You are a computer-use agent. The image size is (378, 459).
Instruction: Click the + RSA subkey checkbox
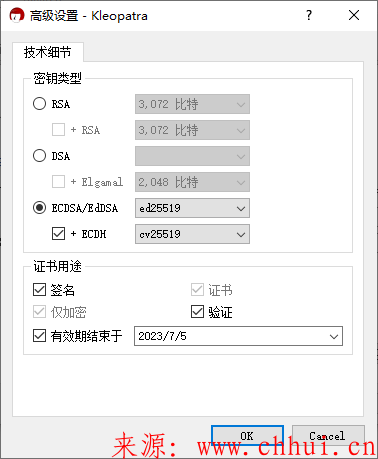[58, 130]
